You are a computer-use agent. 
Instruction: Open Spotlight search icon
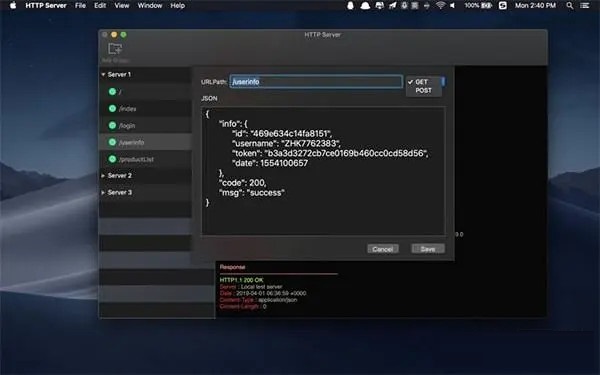pyautogui.click(x=570, y=6)
